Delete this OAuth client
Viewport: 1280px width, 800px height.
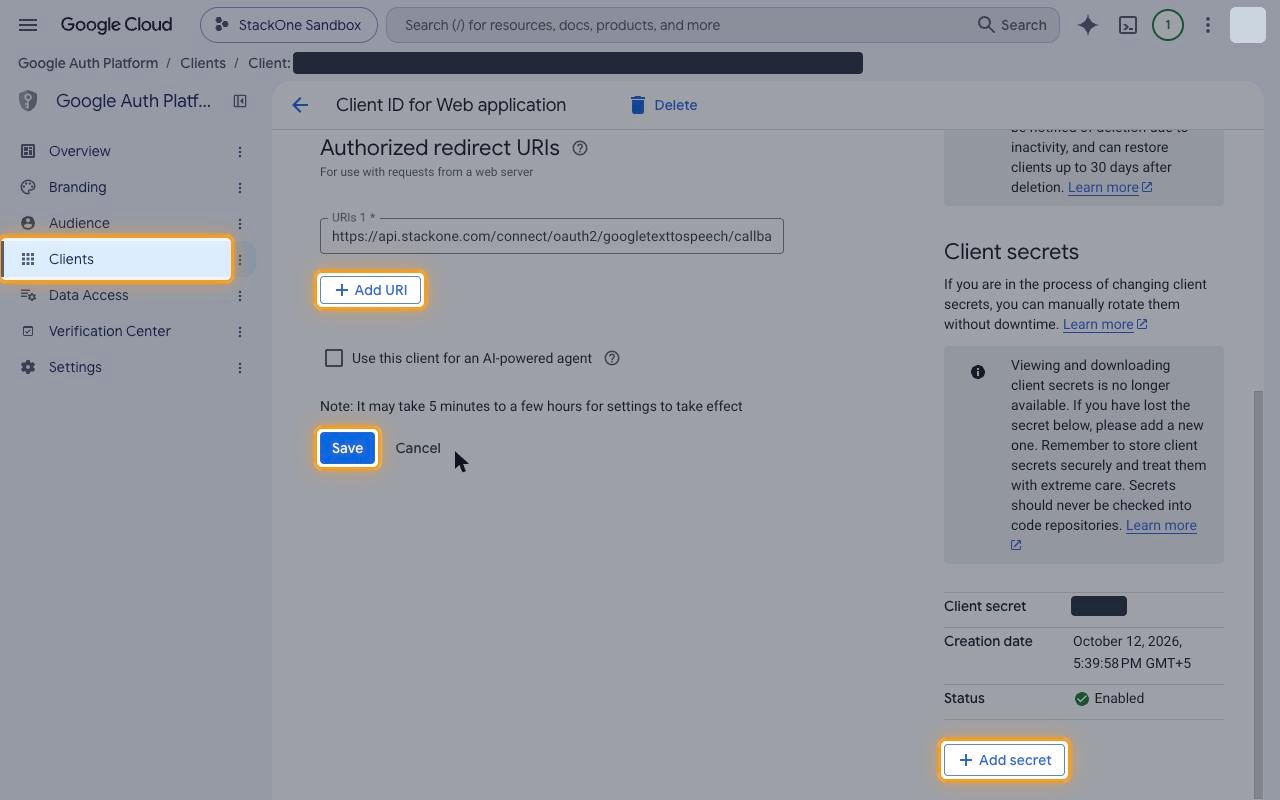point(663,105)
